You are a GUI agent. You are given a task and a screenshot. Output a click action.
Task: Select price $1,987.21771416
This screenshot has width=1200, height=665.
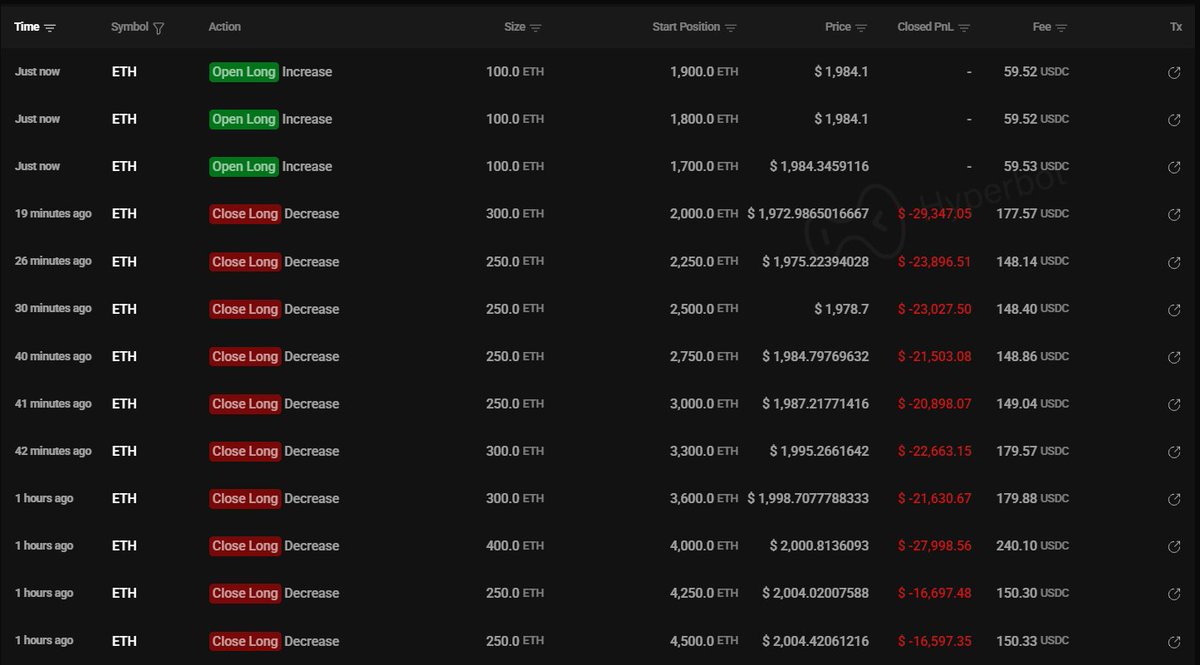[815, 404]
